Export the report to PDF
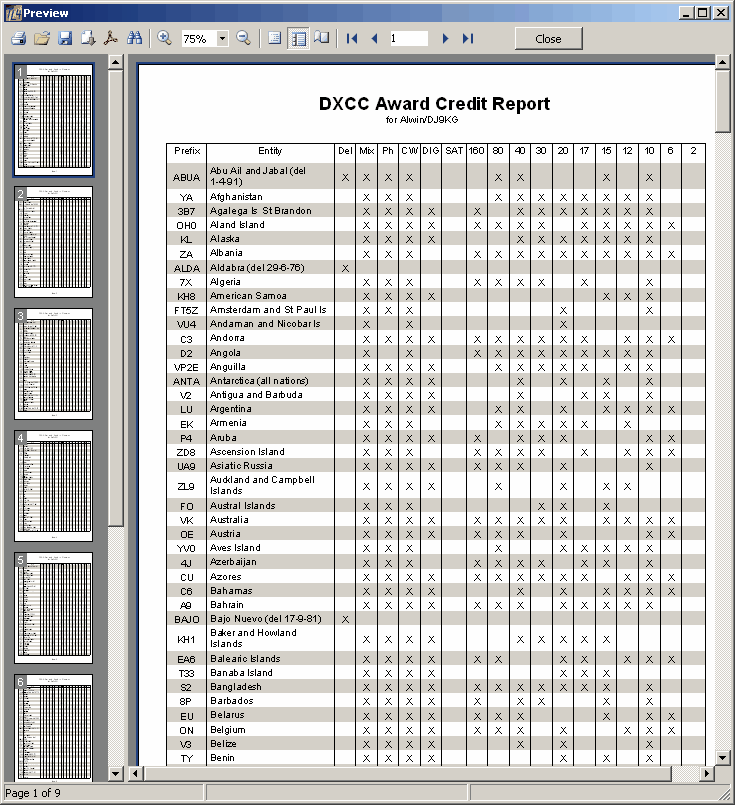This screenshot has width=735, height=805. 111,39
